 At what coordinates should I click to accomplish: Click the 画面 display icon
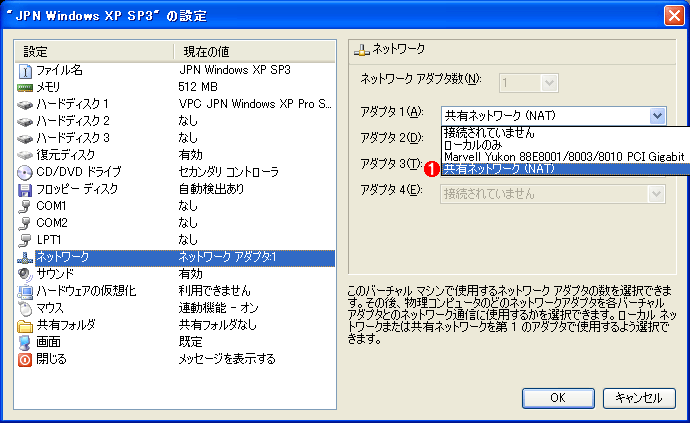coord(25,342)
